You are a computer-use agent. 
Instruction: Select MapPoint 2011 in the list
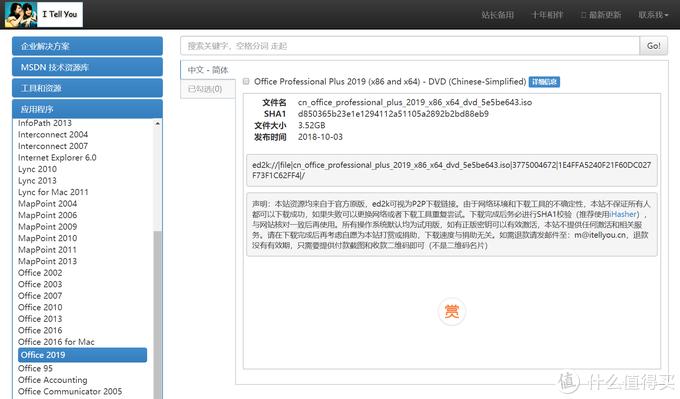[x=48, y=250]
